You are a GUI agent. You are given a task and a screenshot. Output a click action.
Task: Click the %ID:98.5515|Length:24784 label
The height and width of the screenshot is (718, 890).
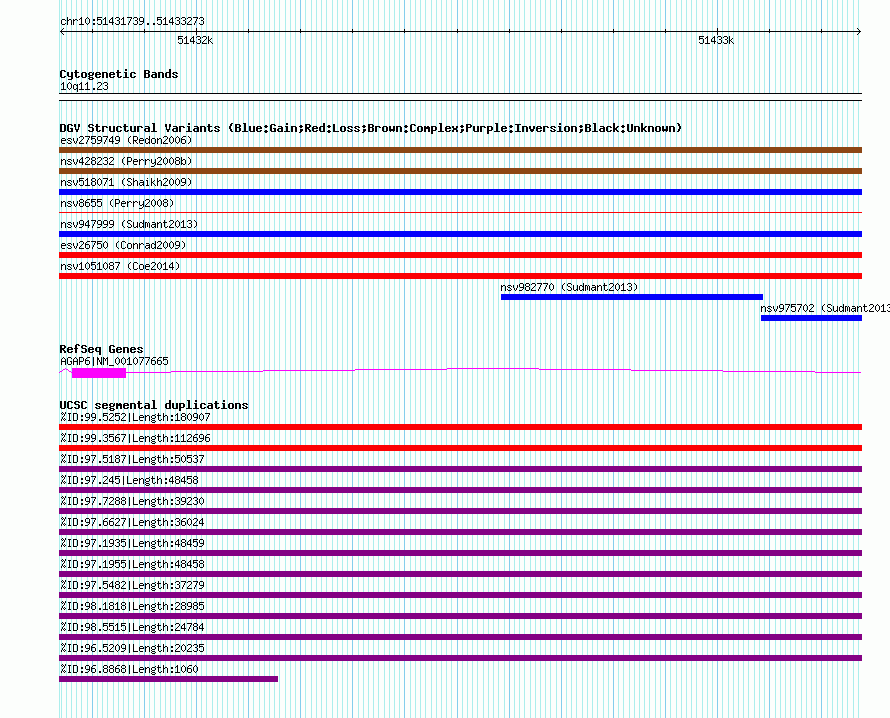(132, 627)
